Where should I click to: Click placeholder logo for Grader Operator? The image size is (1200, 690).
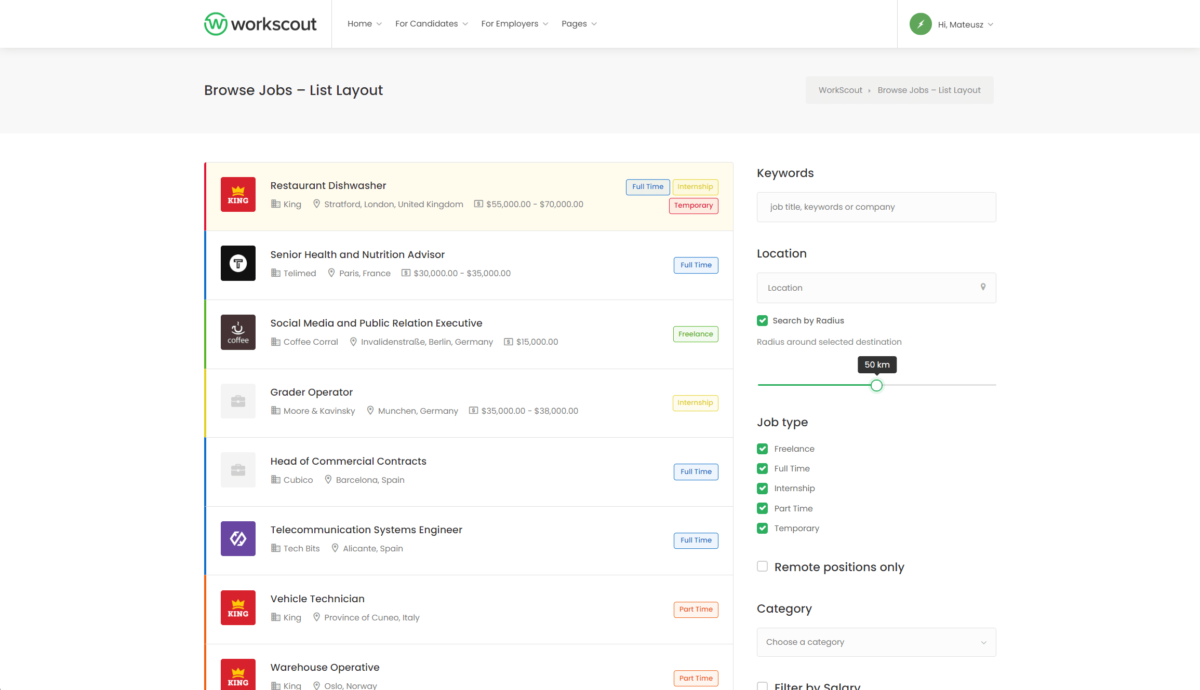pyautogui.click(x=238, y=401)
